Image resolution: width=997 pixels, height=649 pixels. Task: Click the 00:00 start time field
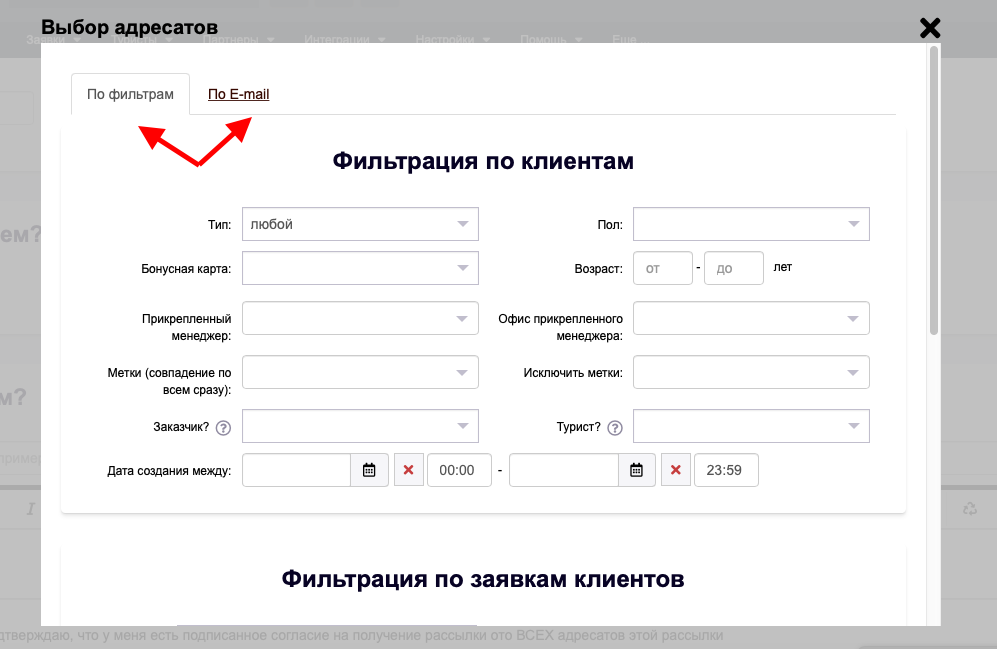click(x=459, y=470)
